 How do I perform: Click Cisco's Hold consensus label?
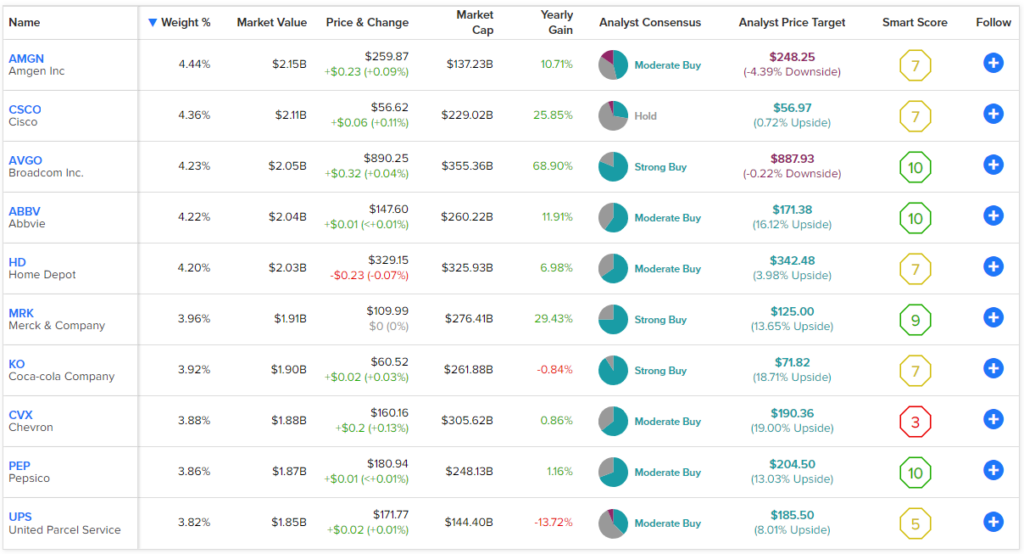tap(645, 116)
